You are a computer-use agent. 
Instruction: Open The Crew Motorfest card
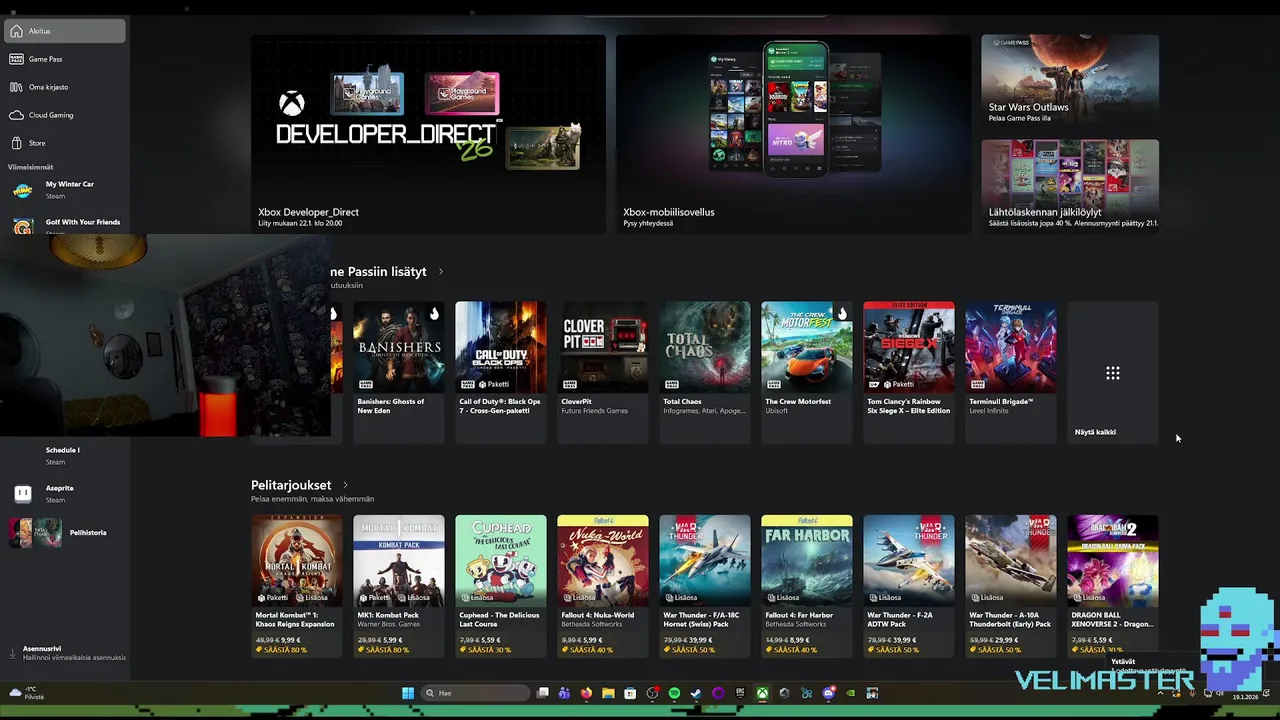tap(806, 372)
